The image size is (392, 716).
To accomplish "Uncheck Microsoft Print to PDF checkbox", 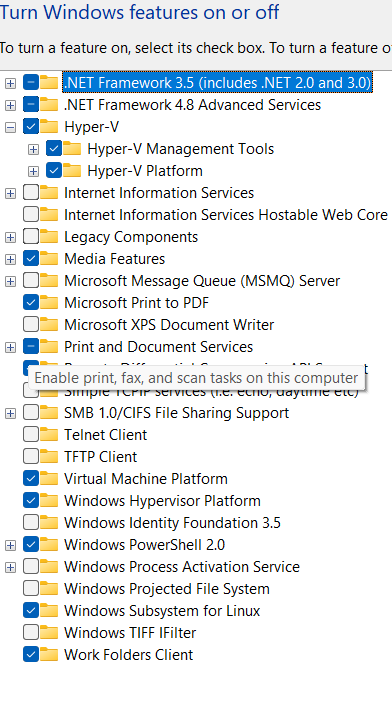I will tap(31, 303).
